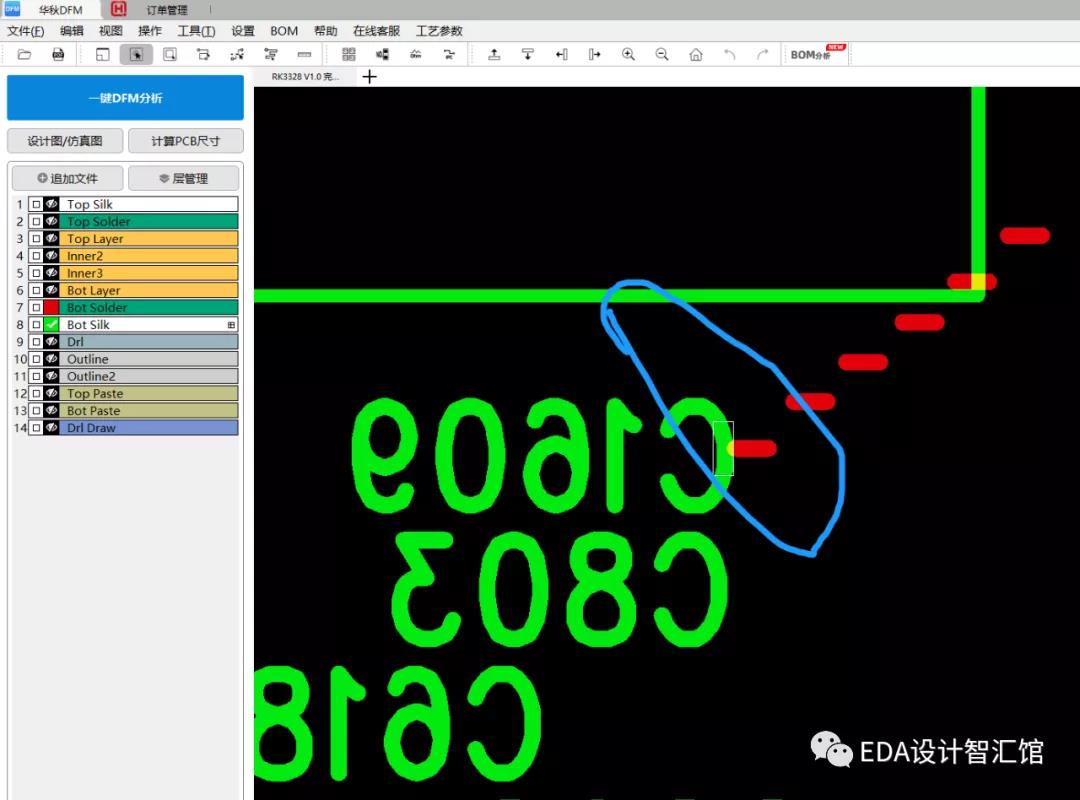Click green check swatch of Bot Silk
This screenshot has width=1080, height=800.
(x=52, y=325)
